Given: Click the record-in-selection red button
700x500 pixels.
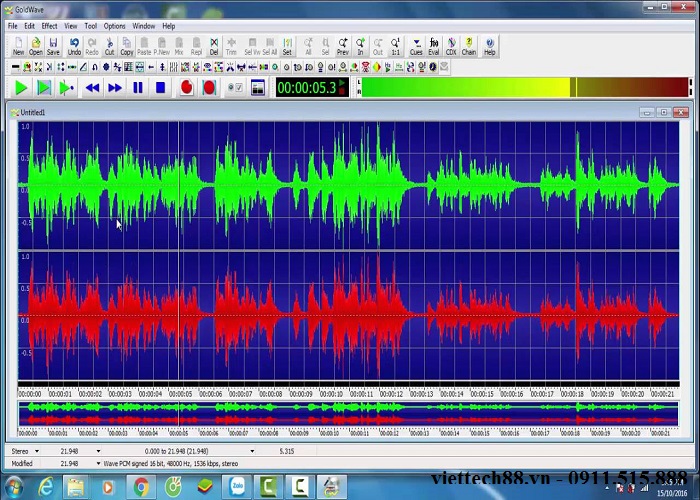Looking at the screenshot, I should (209, 88).
